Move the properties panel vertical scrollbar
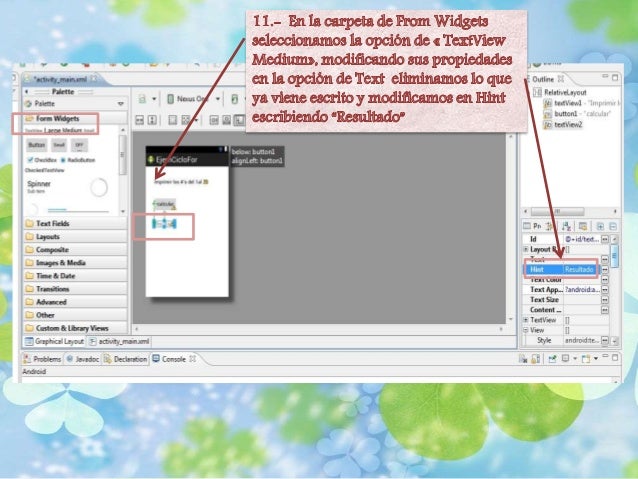 [x=614, y=254]
